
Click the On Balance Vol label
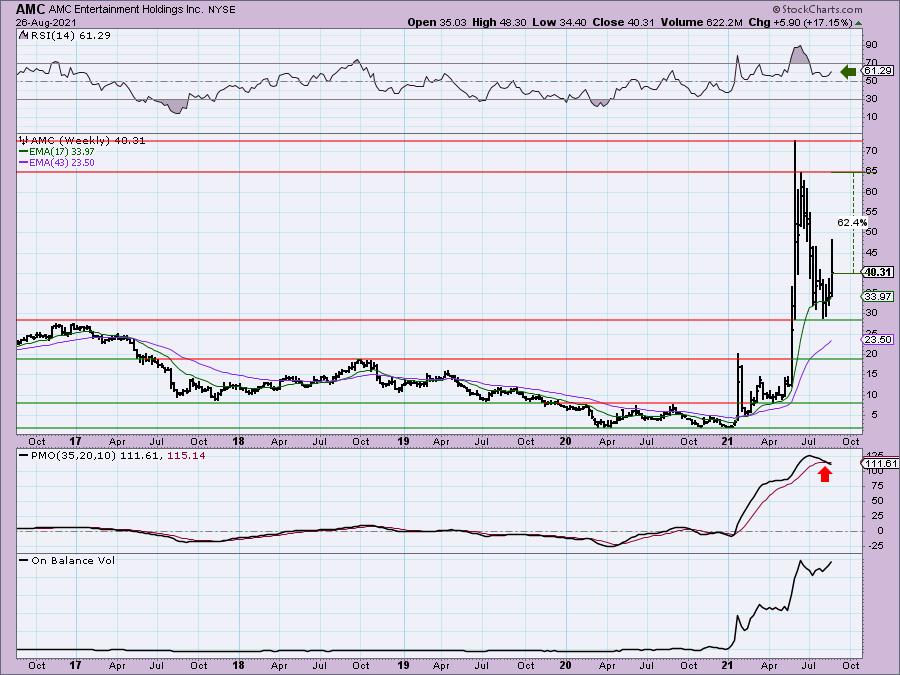pos(73,561)
